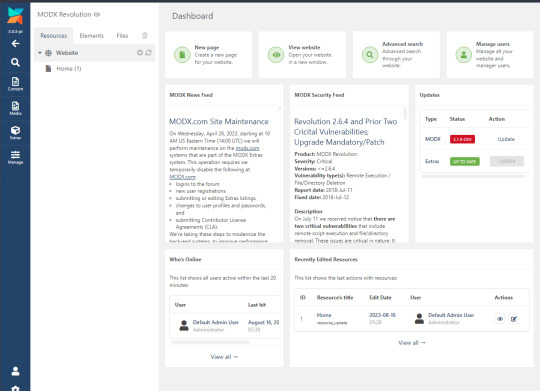Open the Manage menu in the sidebar
Image resolution: width=540 pixels, height=391 pixels.
coord(15,157)
